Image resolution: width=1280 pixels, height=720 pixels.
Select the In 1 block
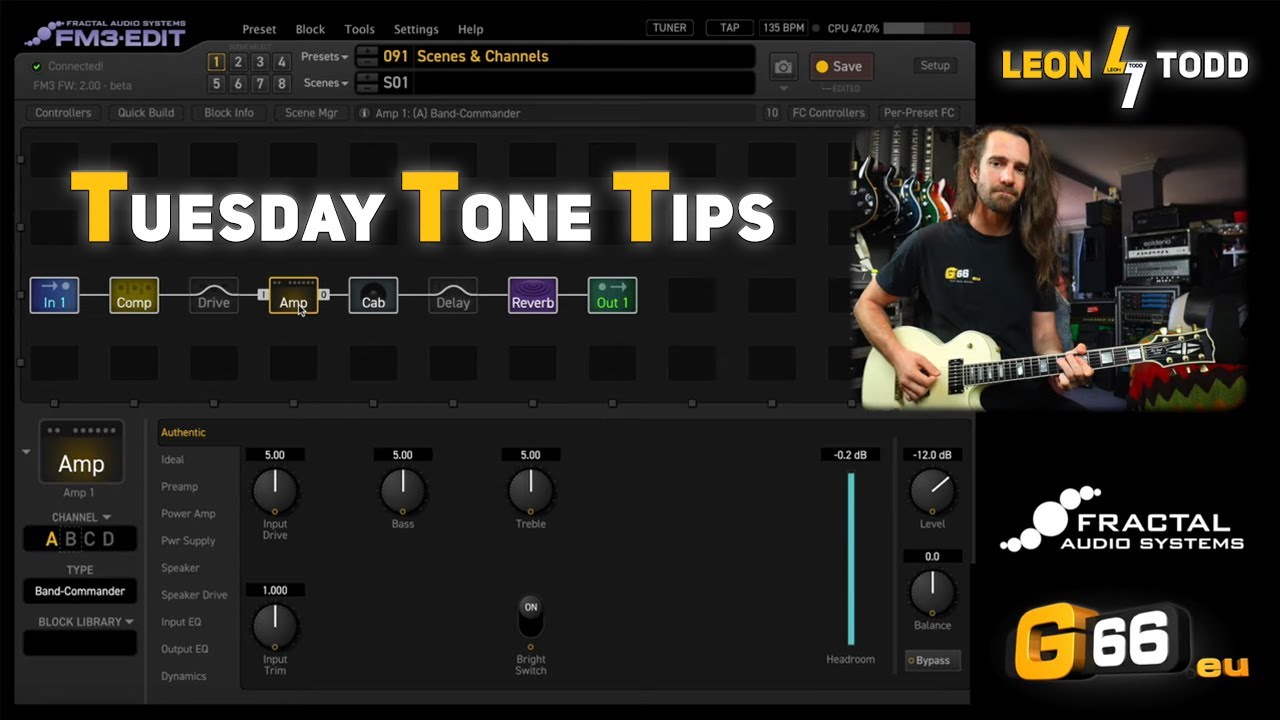pyautogui.click(x=54, y=295)
